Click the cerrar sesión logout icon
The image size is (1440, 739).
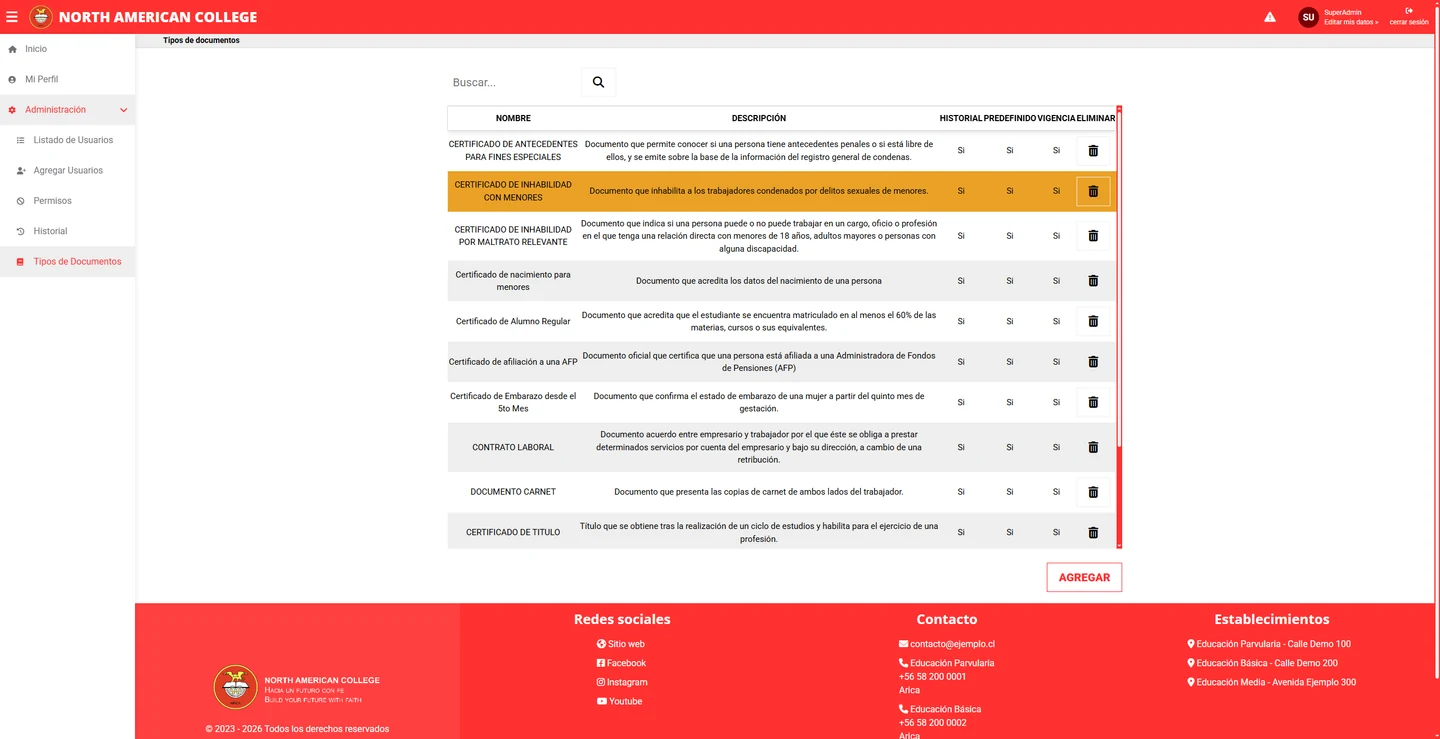coord(1409,11)
